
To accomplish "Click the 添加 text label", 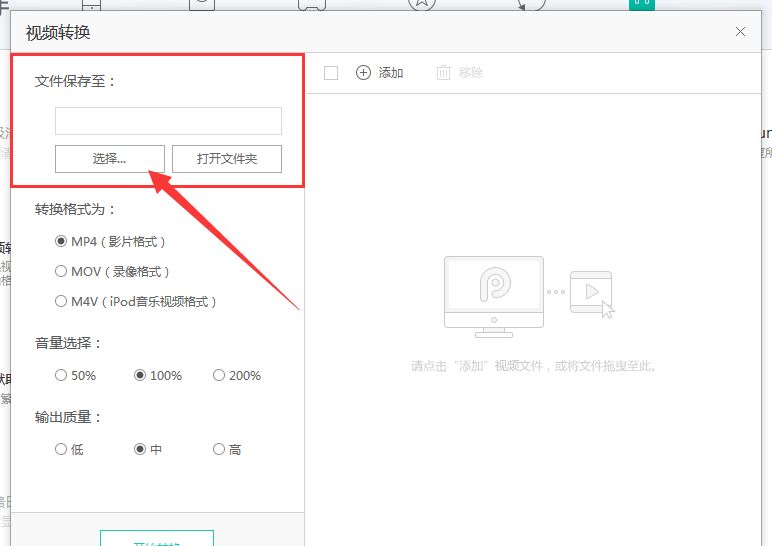I will pyautogui.click(x=391, y=73).
